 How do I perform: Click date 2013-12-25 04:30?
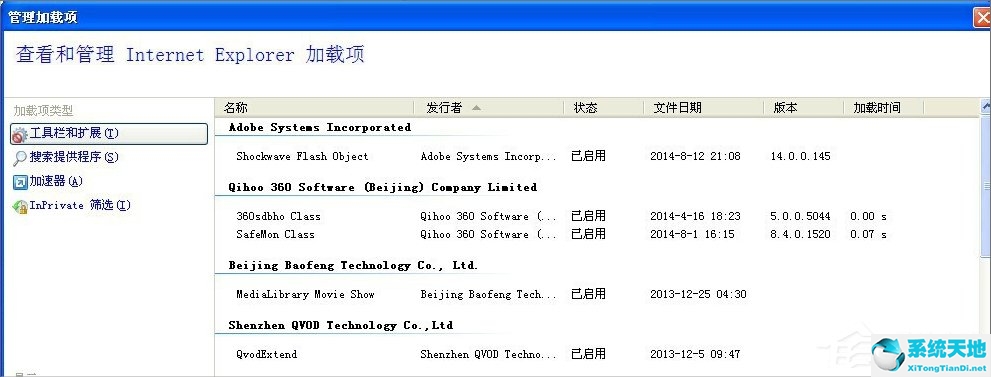tap(698, 294)
